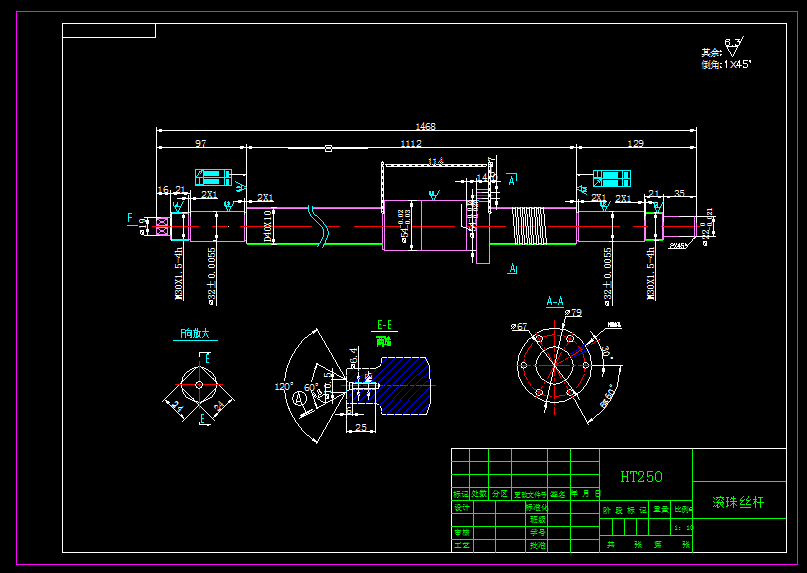The height and width of the screenshot is (573, 807).
Task: Select the "60°" angle in E-E view
Action: 311,387
